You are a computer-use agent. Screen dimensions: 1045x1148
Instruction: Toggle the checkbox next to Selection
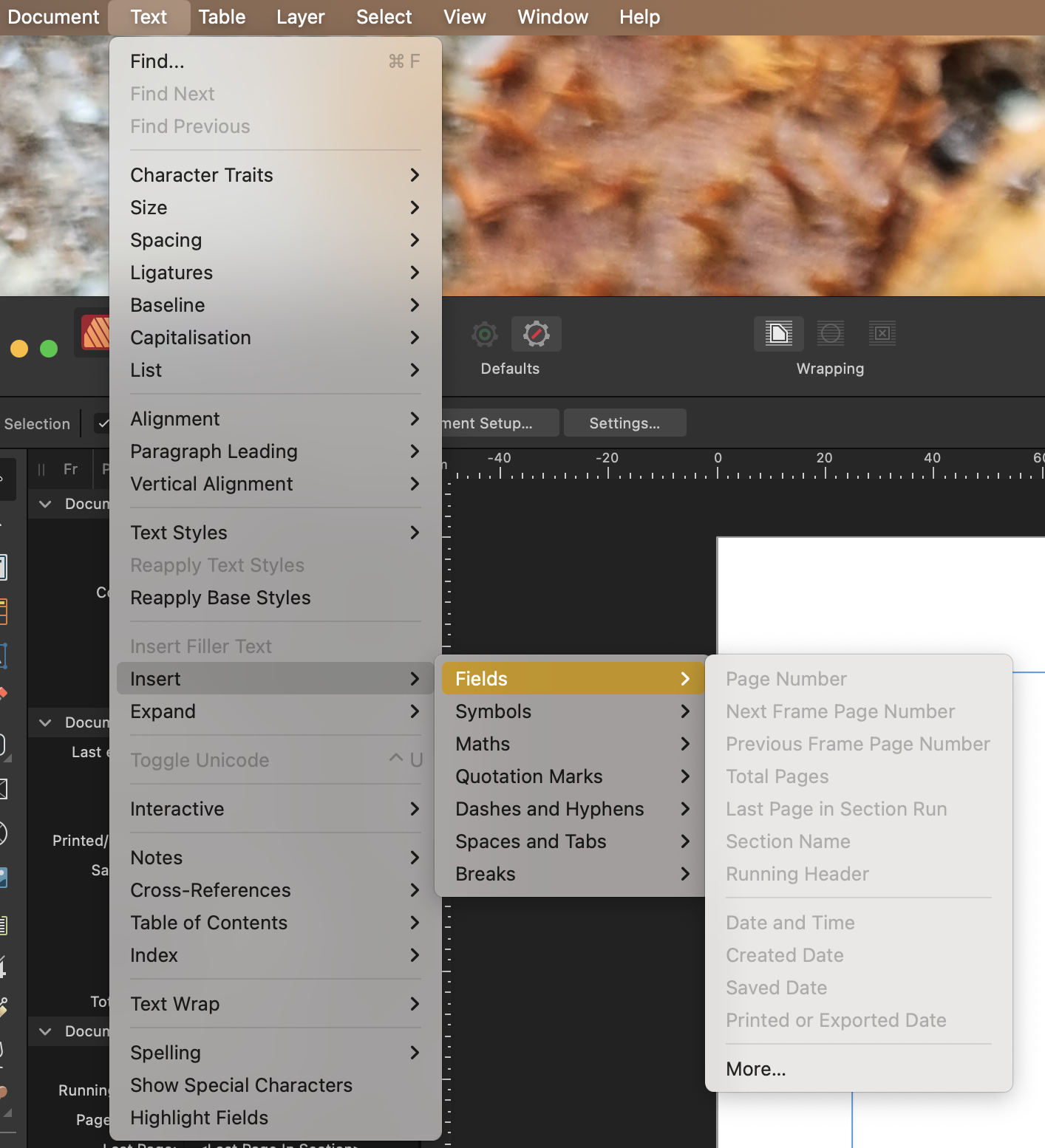(x=103, y=423)
